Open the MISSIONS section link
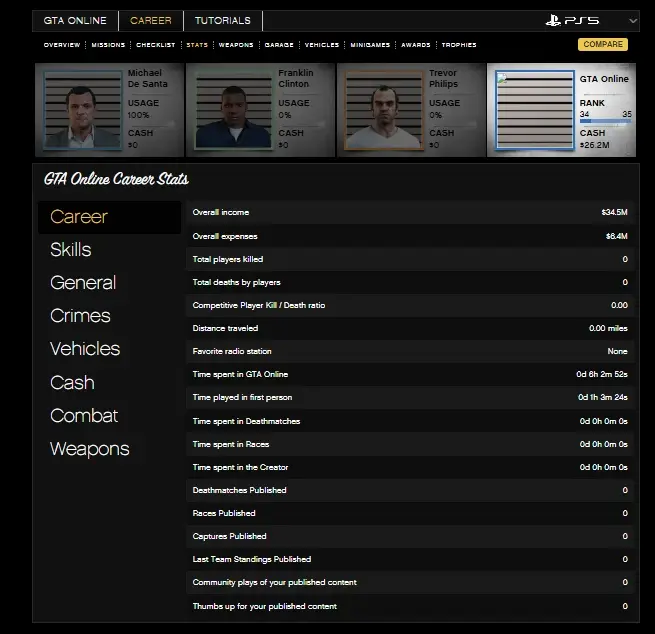This screenshot has width=655, height=634. 108,45
